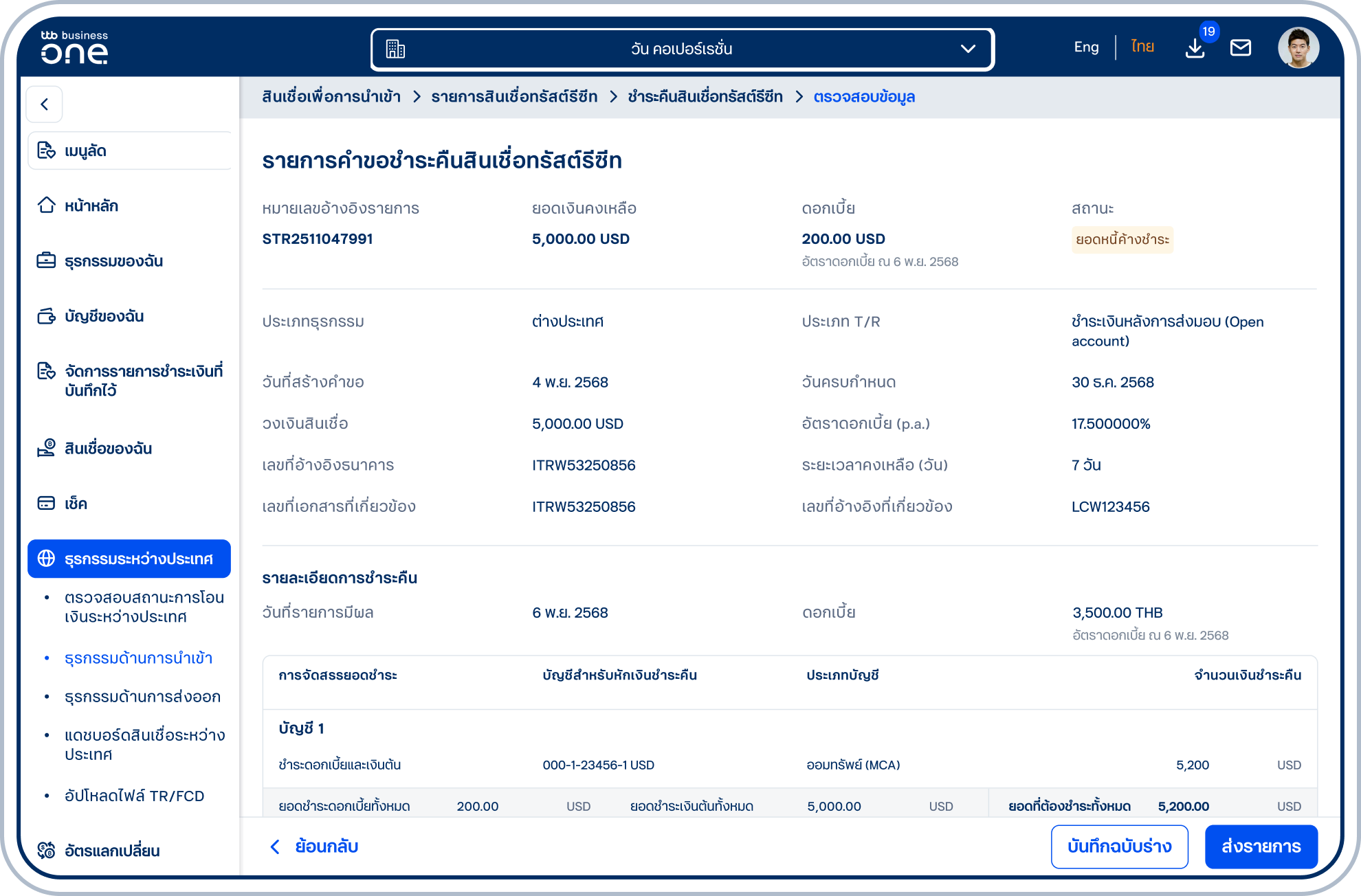1361x896 pixels.
Task: Click related reference LCW123456
Action: pos(1110,506)
